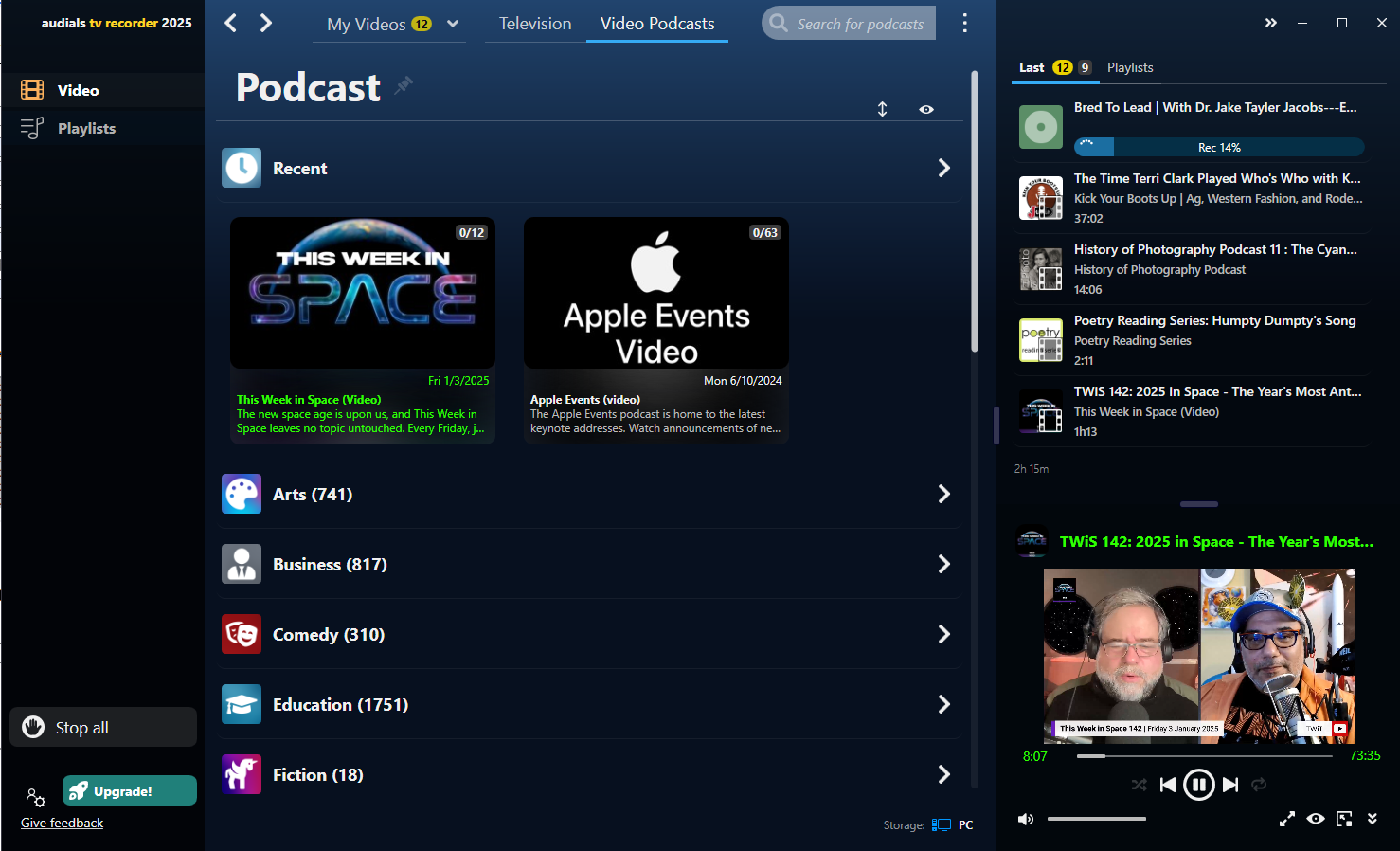This screenshot has width=1400, height=851.
Task: Skip to next track
Action: [x=1230, y=785]
